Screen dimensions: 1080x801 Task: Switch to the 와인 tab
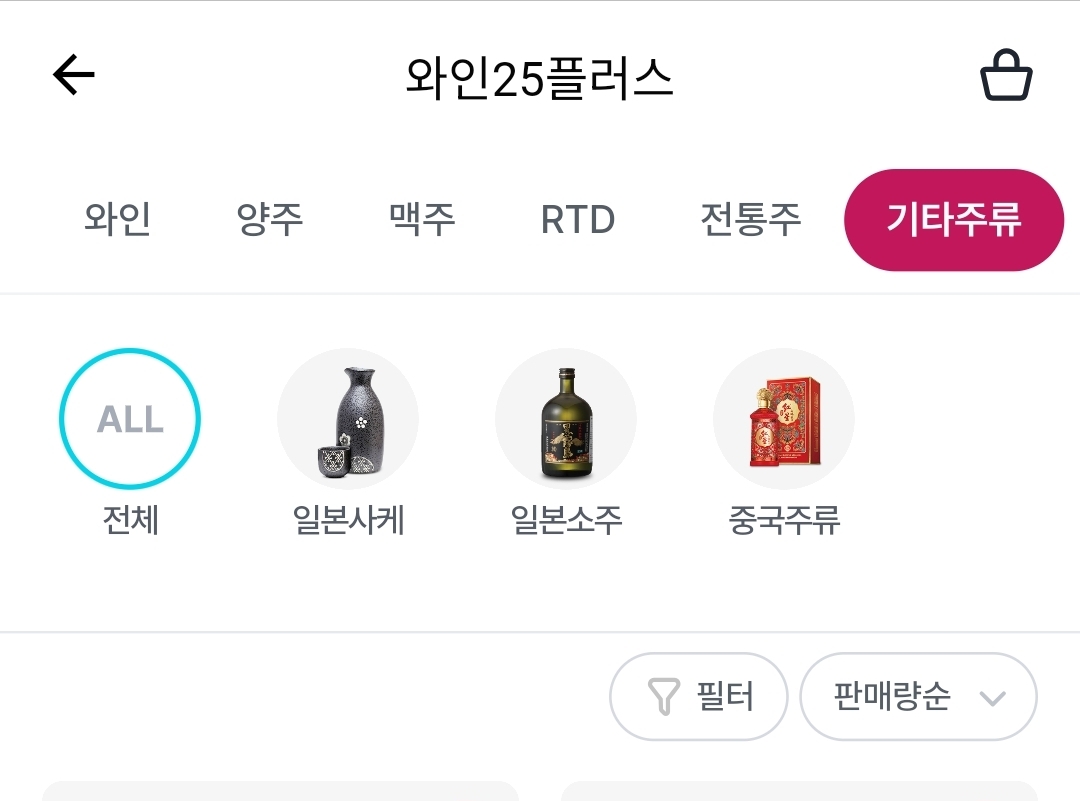(117, 219)
